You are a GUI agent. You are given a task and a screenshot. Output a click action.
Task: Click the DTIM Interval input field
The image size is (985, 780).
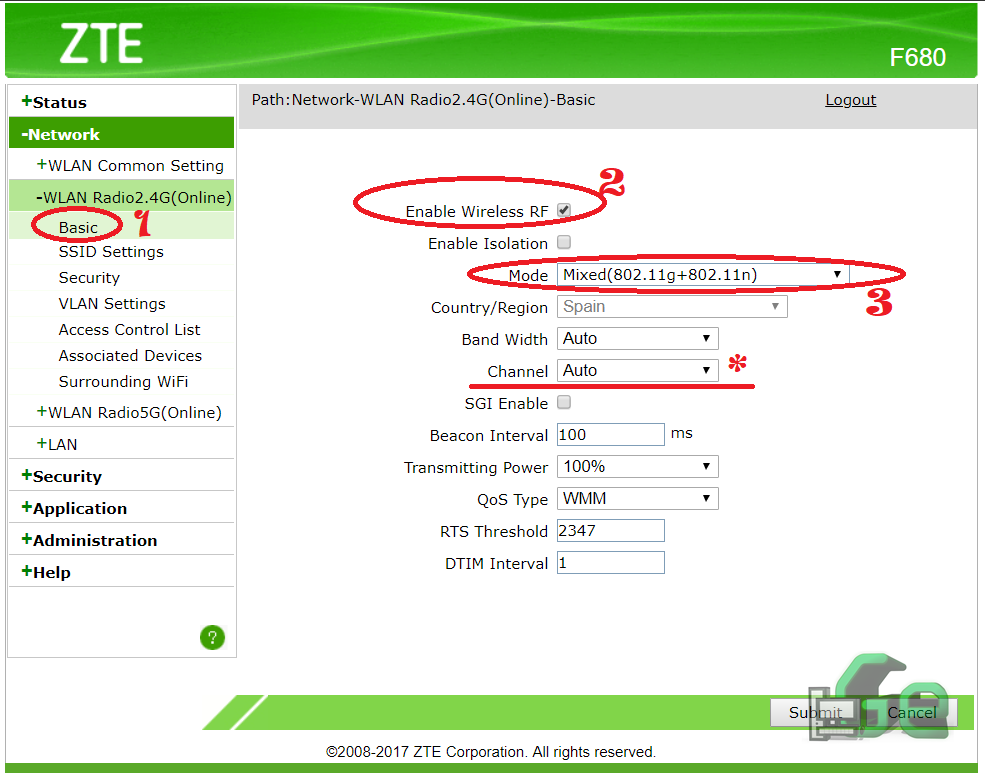(x=611, y=563)
